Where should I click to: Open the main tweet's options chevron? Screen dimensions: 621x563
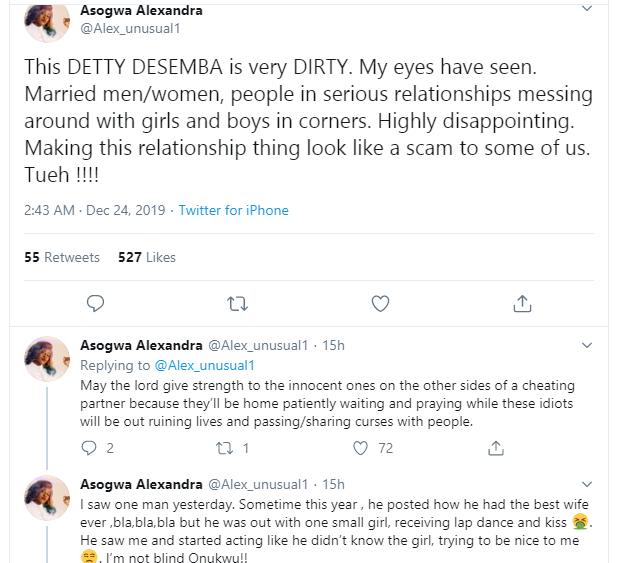click(588, 9)
